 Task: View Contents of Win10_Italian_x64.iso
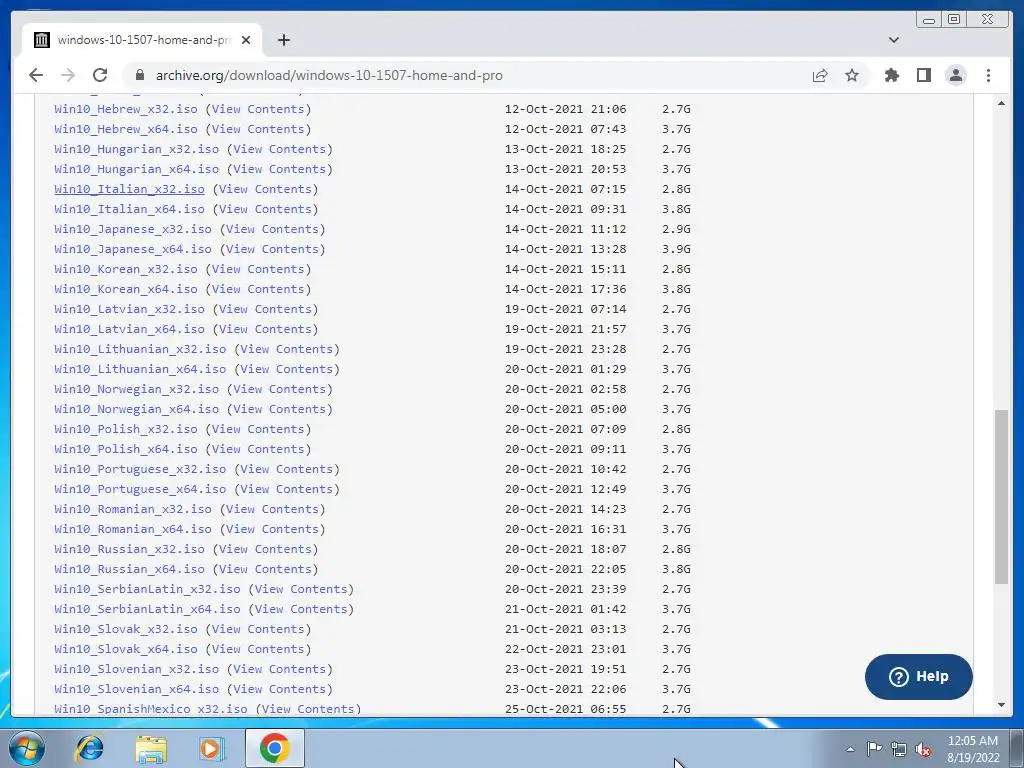265,210
